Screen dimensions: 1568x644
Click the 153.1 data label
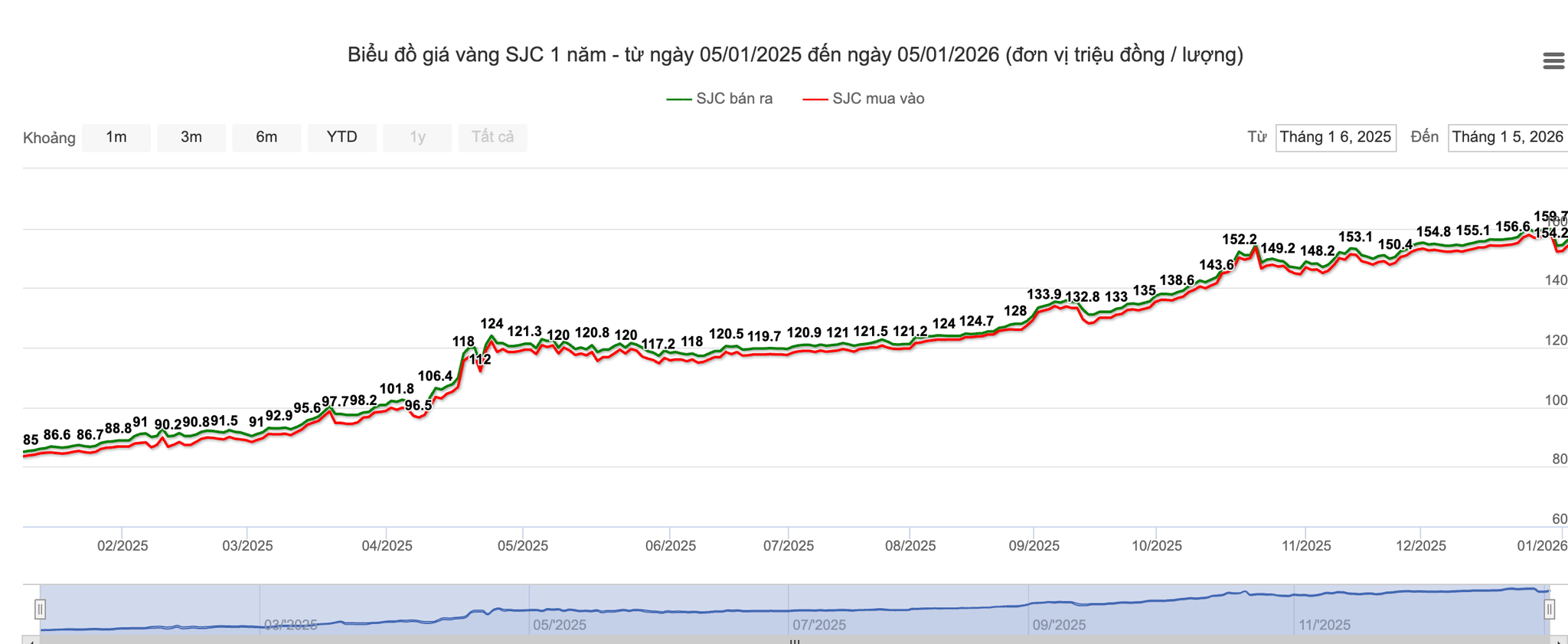(x=1355, y=237)
